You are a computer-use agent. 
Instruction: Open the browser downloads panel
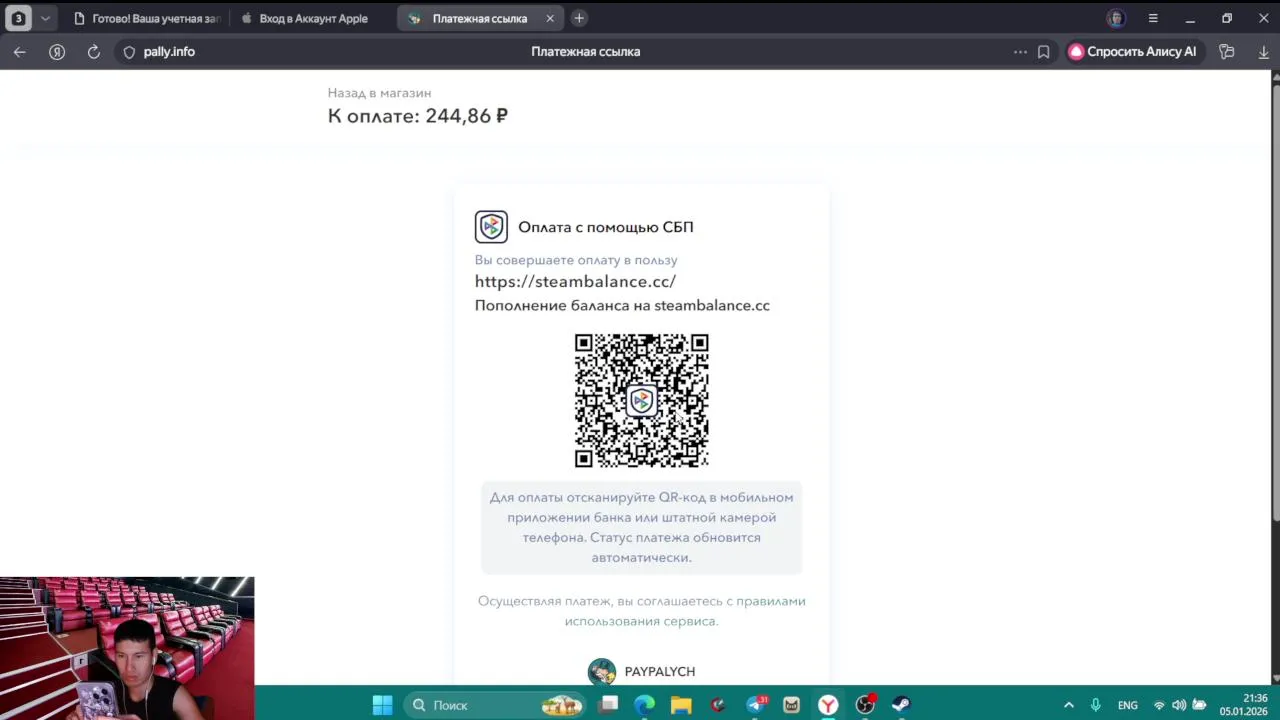(1263, 52)
